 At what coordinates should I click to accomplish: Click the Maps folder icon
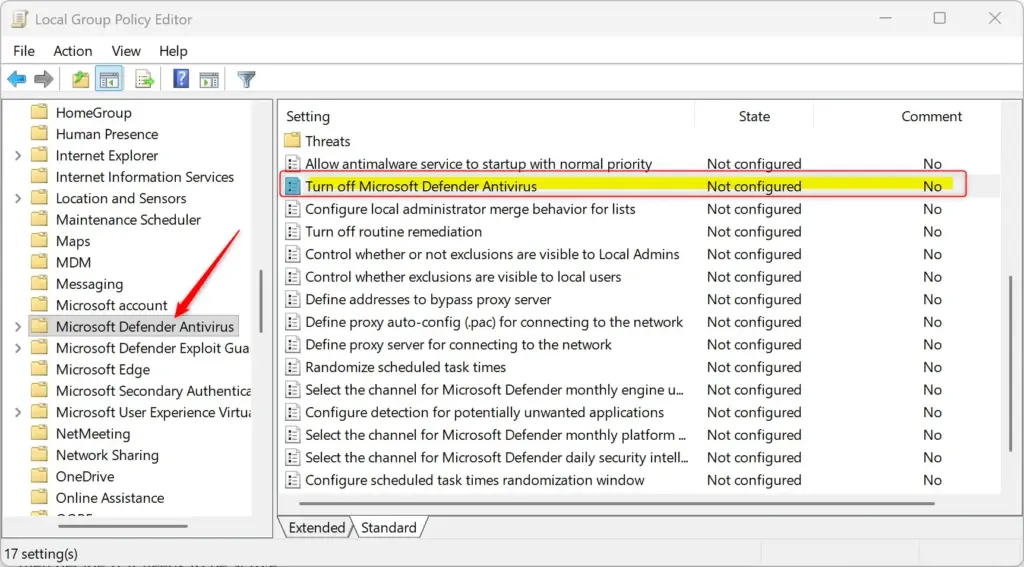tap(40, 241)
